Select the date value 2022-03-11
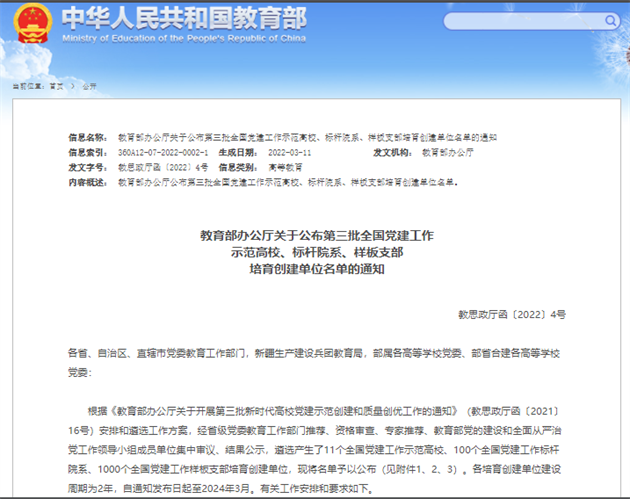 click(x=290, y=153)
